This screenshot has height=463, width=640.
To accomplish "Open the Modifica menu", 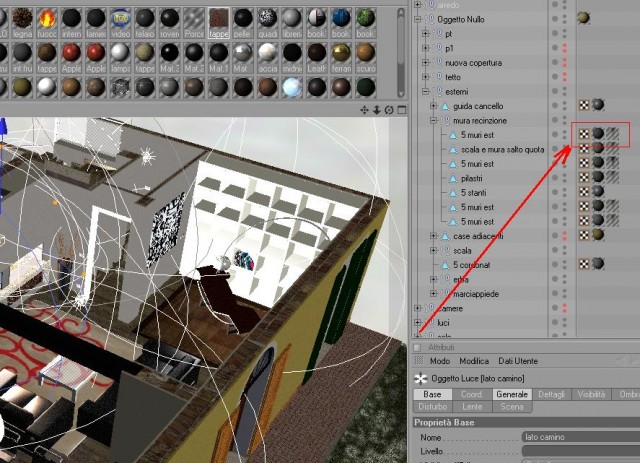I will click(474, 361).
